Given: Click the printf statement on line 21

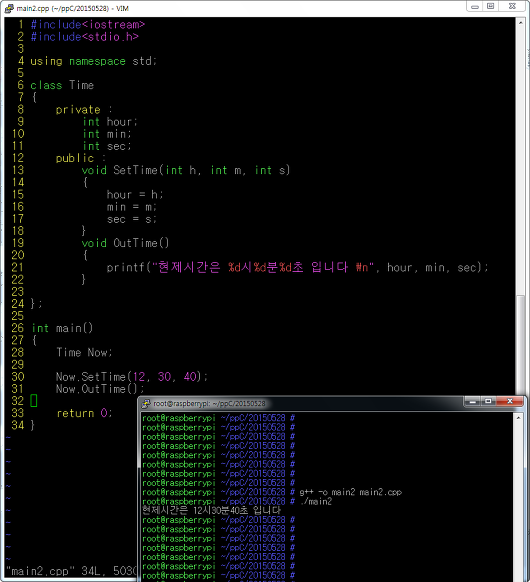Looking at the screenshot, I should tap(298, 268).
